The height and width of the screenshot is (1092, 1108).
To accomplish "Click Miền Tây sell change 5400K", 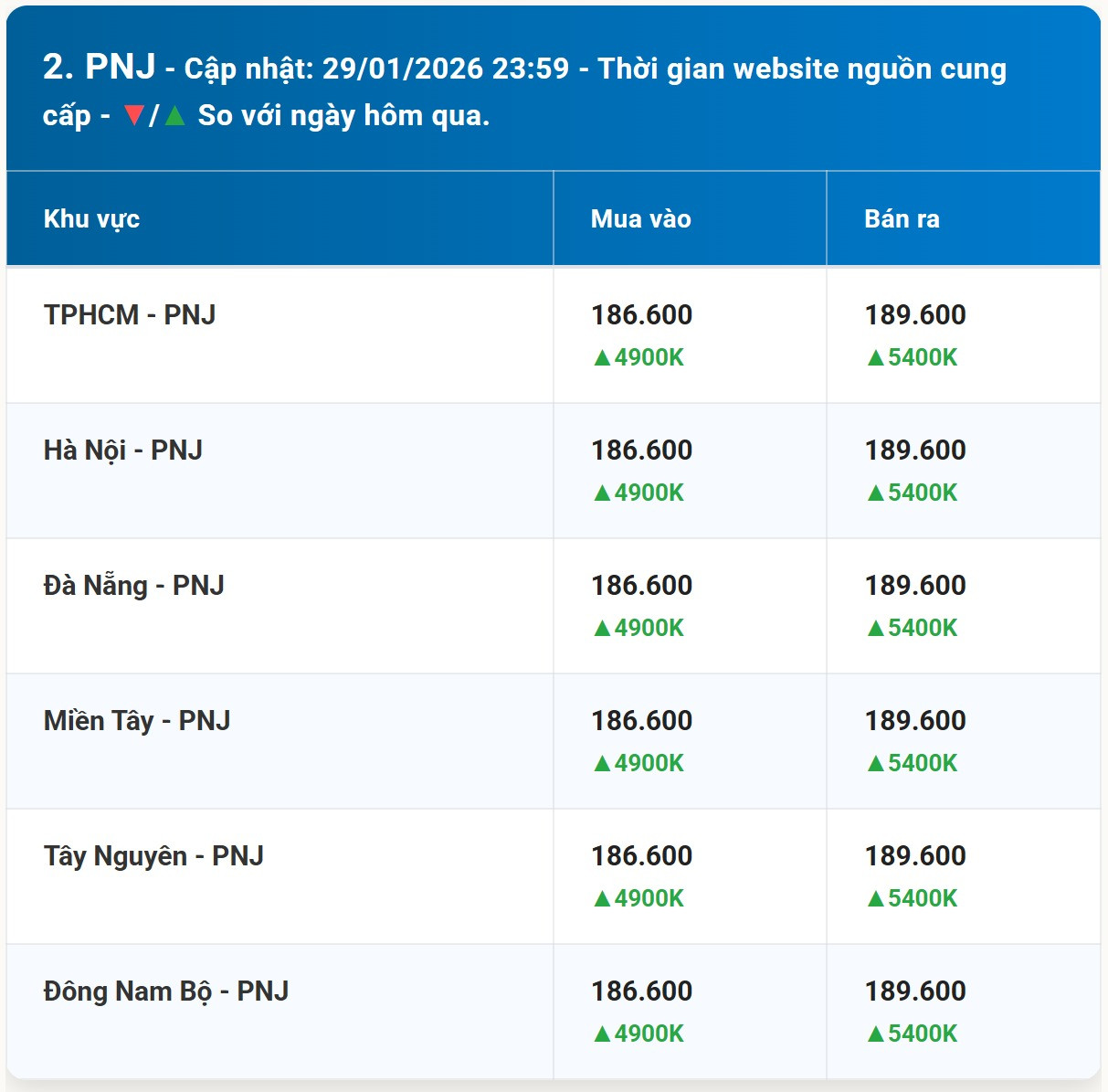I will (x=913, y=763).
